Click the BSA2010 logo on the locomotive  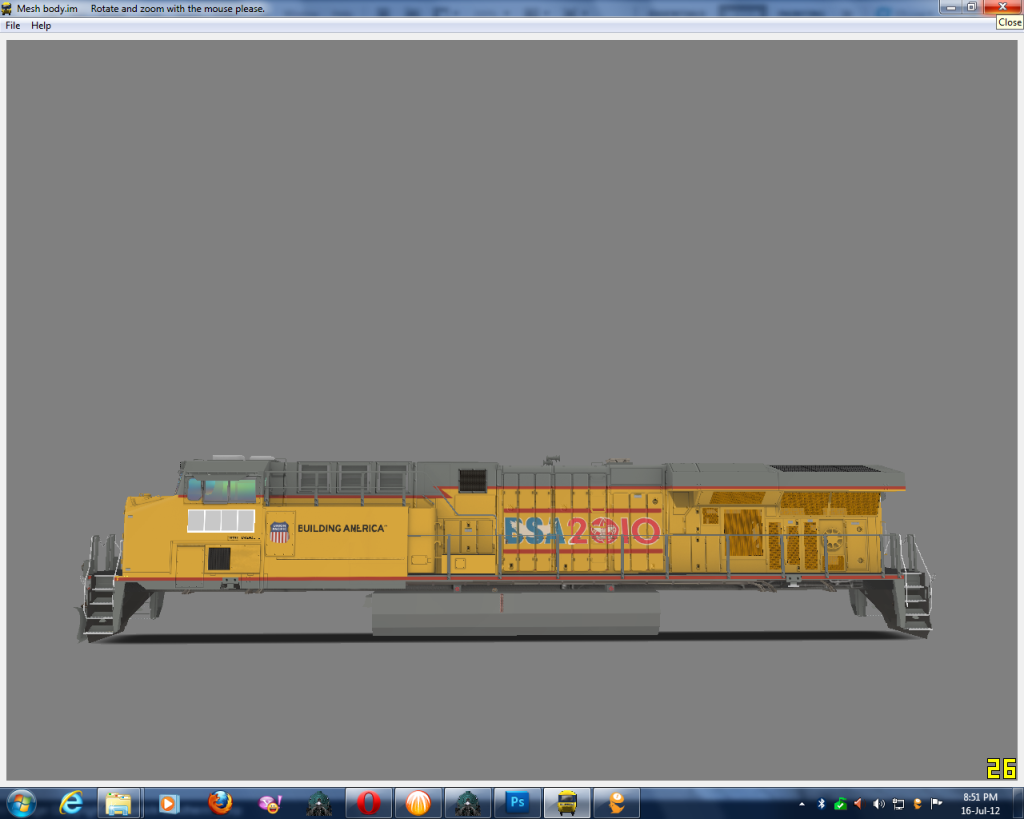tap(582, 530)
